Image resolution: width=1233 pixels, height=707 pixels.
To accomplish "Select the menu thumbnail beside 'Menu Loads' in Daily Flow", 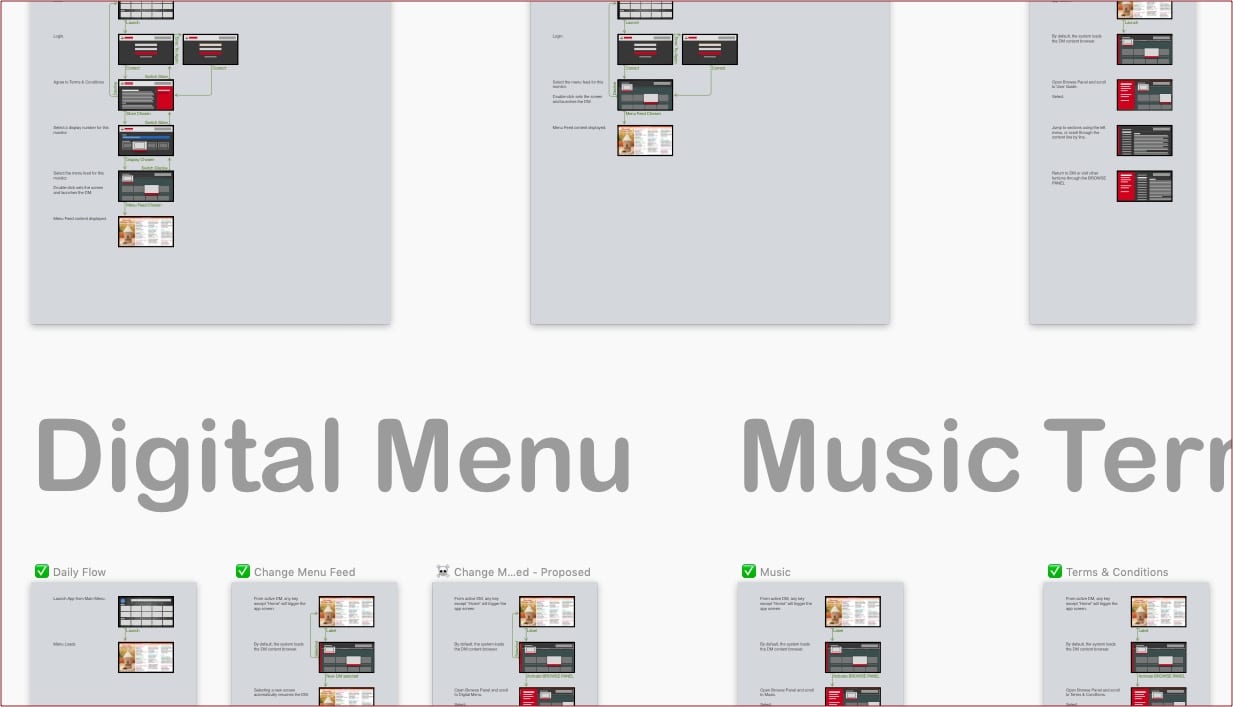I will click(146, 657).
